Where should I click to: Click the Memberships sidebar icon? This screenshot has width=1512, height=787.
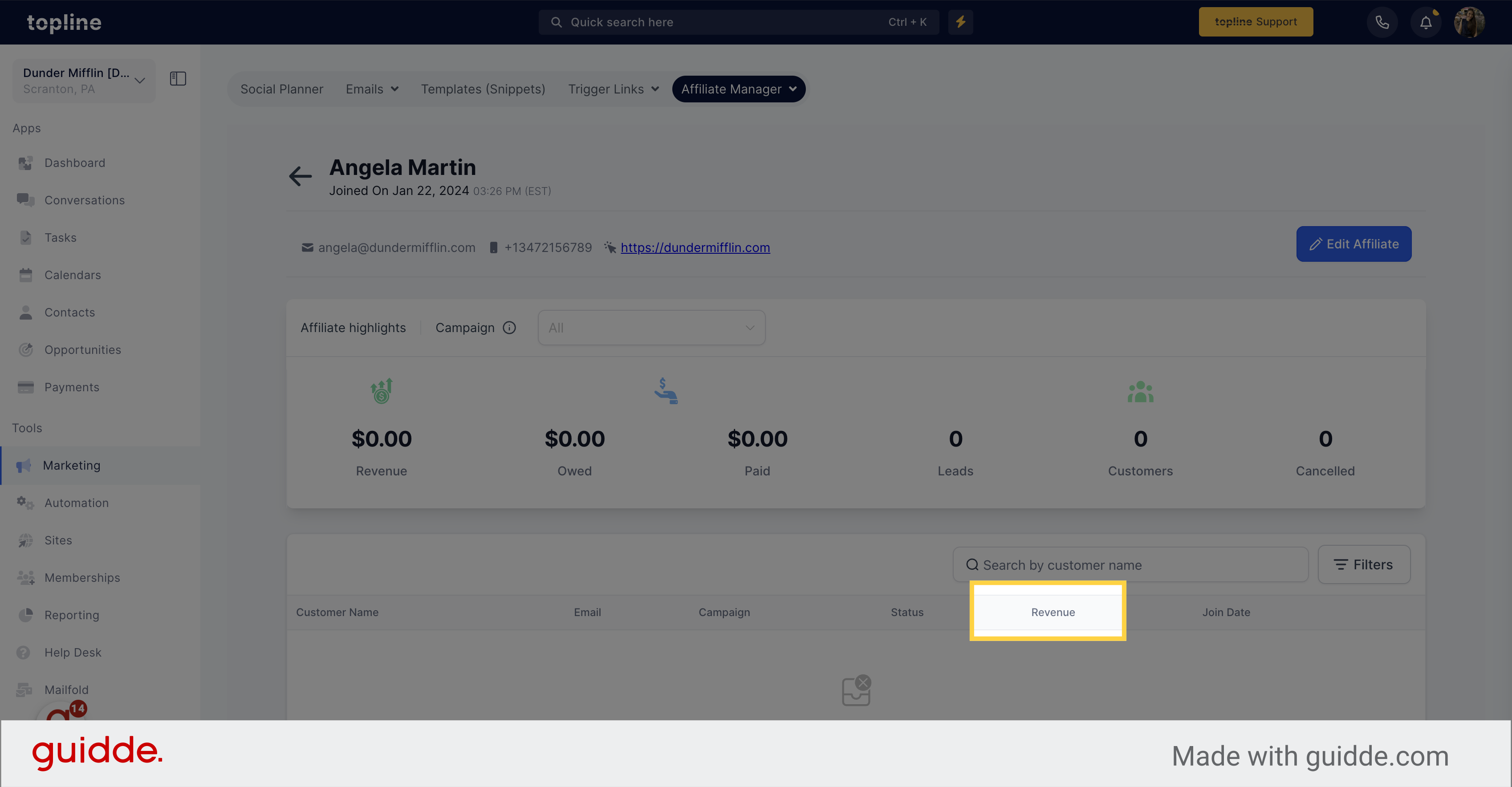coord(25,577)
